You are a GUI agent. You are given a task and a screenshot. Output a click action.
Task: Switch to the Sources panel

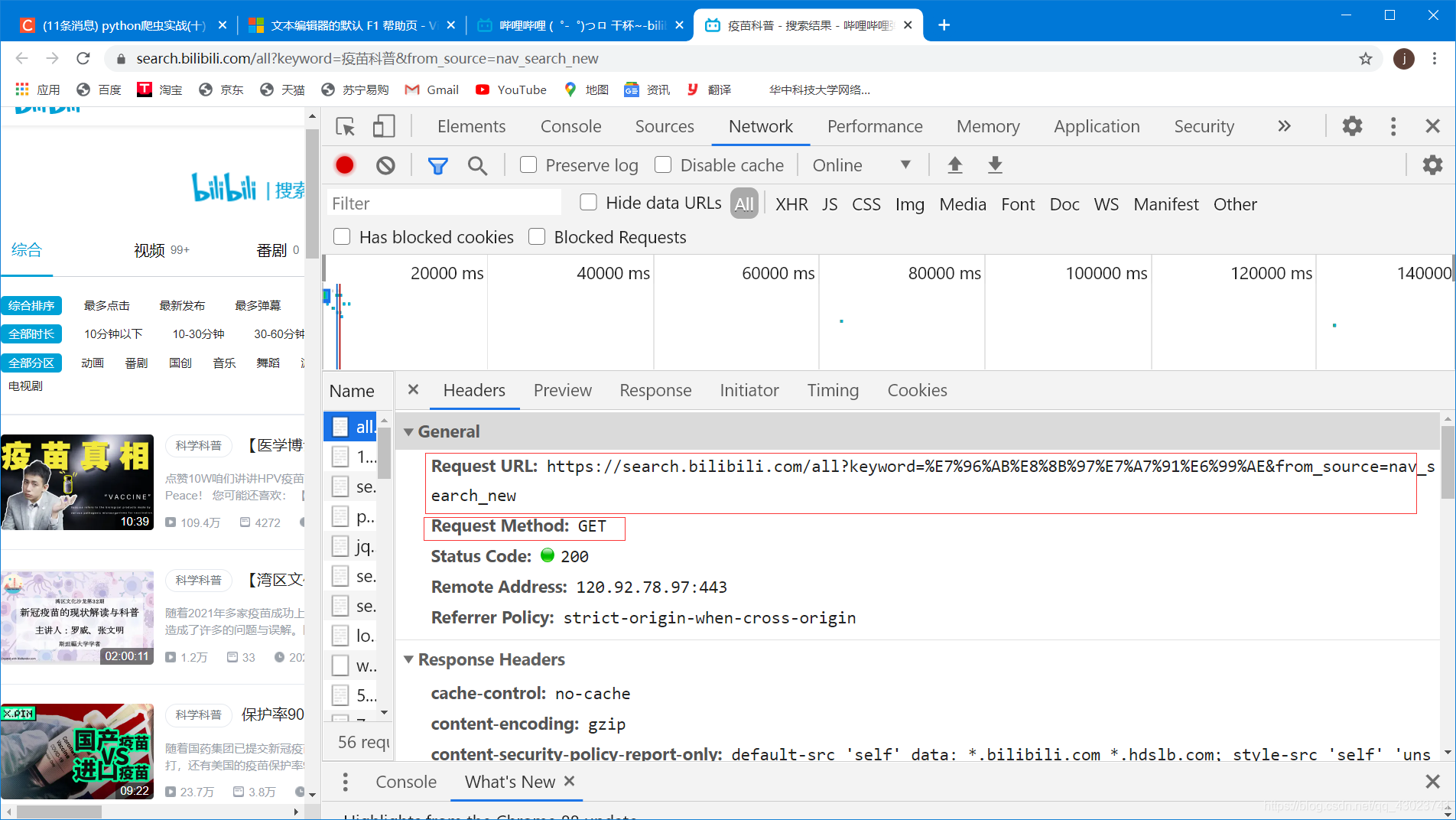coord(665,126)
